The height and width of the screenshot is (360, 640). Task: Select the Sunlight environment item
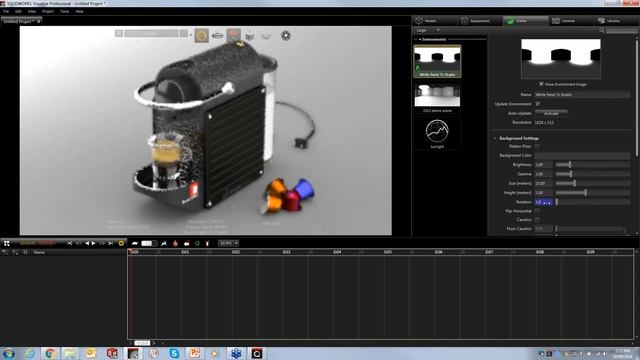pyautogui.click(x=437, y=134)
